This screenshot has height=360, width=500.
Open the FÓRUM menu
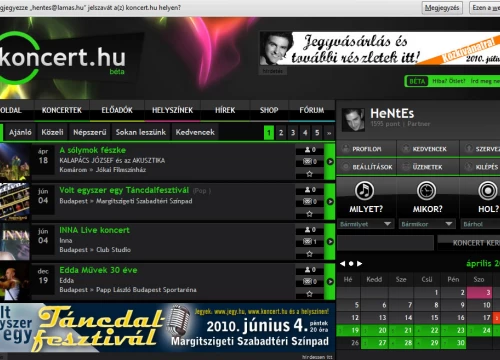click(312, 110)
